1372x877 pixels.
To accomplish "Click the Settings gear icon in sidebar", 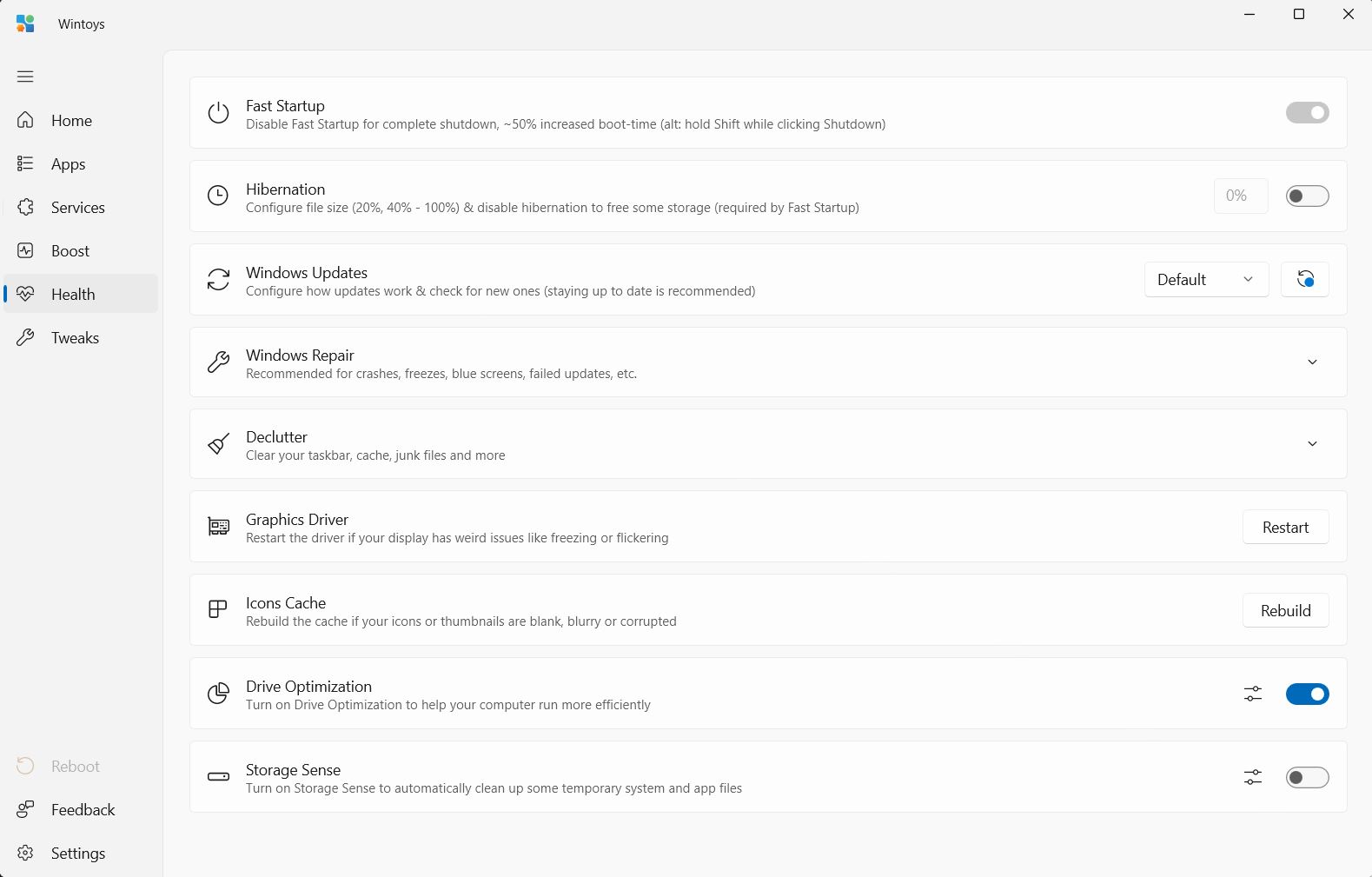I will (x=25, y=853).
